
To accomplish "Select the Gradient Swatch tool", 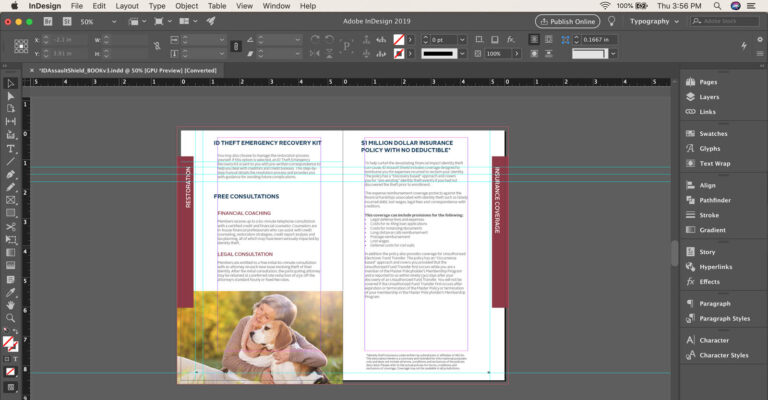I will pyautogui.click(x=10, y=253).
